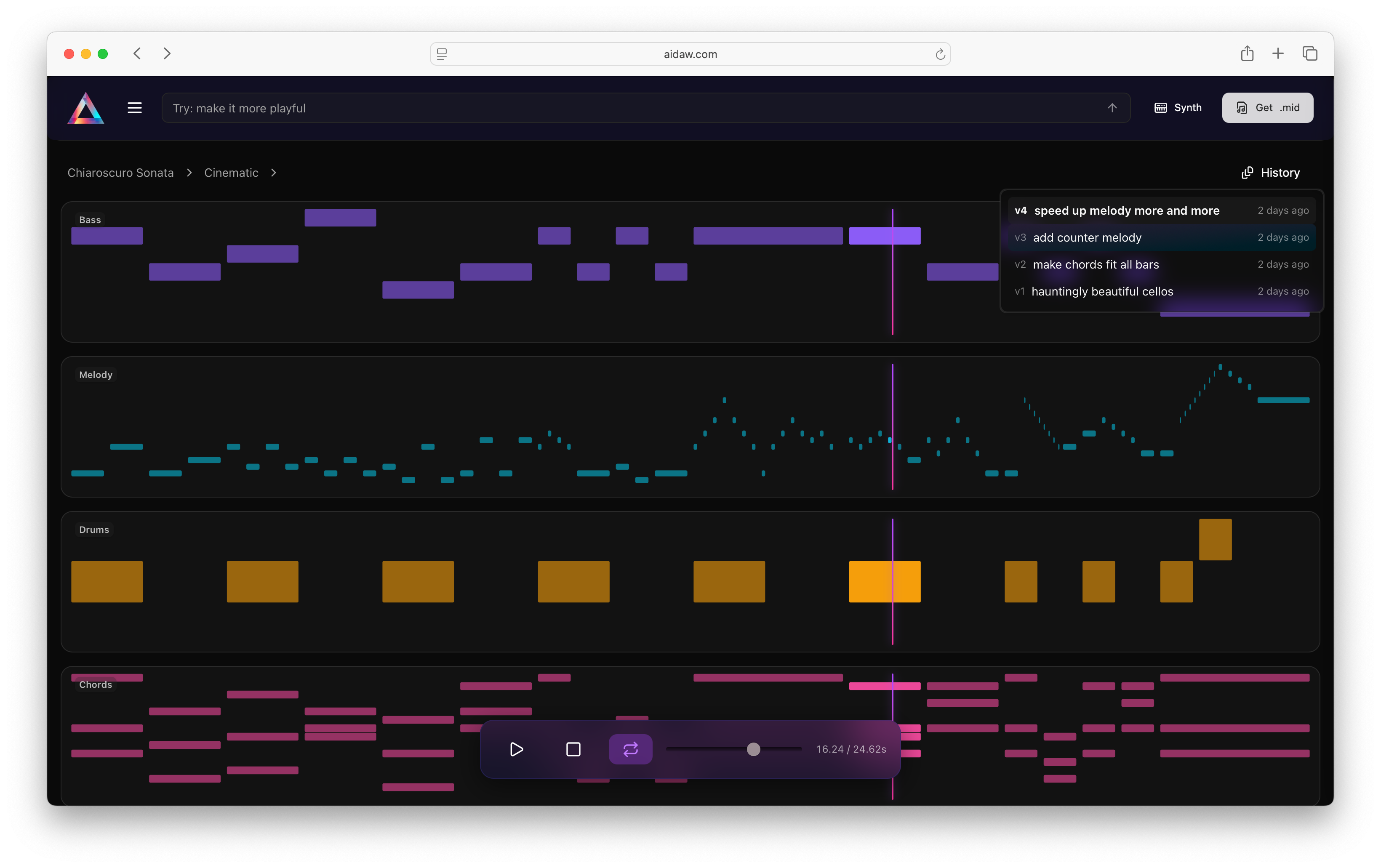Screen dimensions: 1381x868
Task: Open the Synth instrument selector
Action: (x=1178, y=108)
